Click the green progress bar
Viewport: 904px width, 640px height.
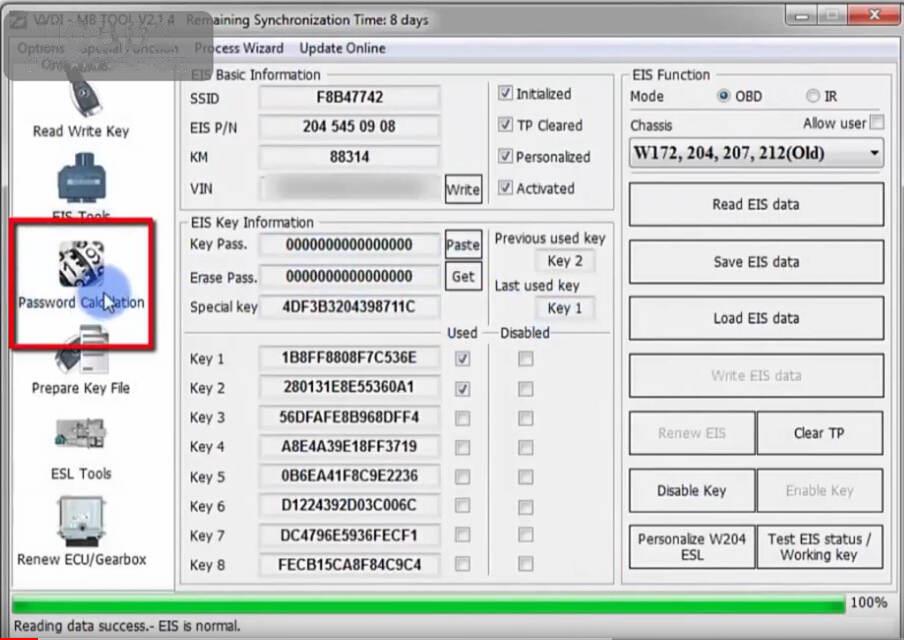coord(428,604)
